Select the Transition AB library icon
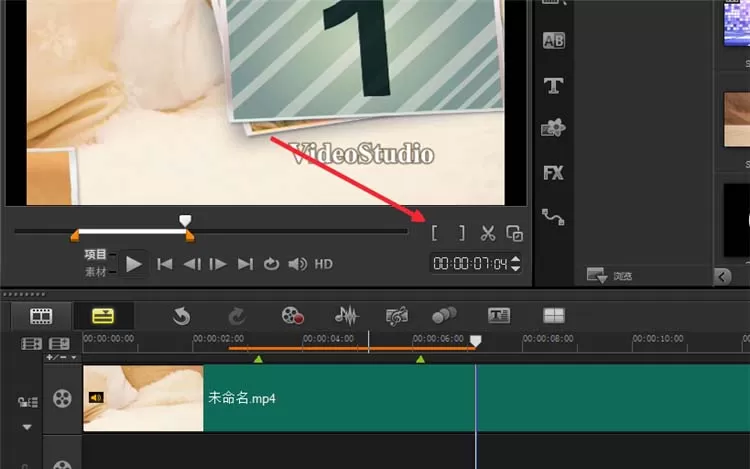This screenshot has height=469, width=750. point(553,41)
